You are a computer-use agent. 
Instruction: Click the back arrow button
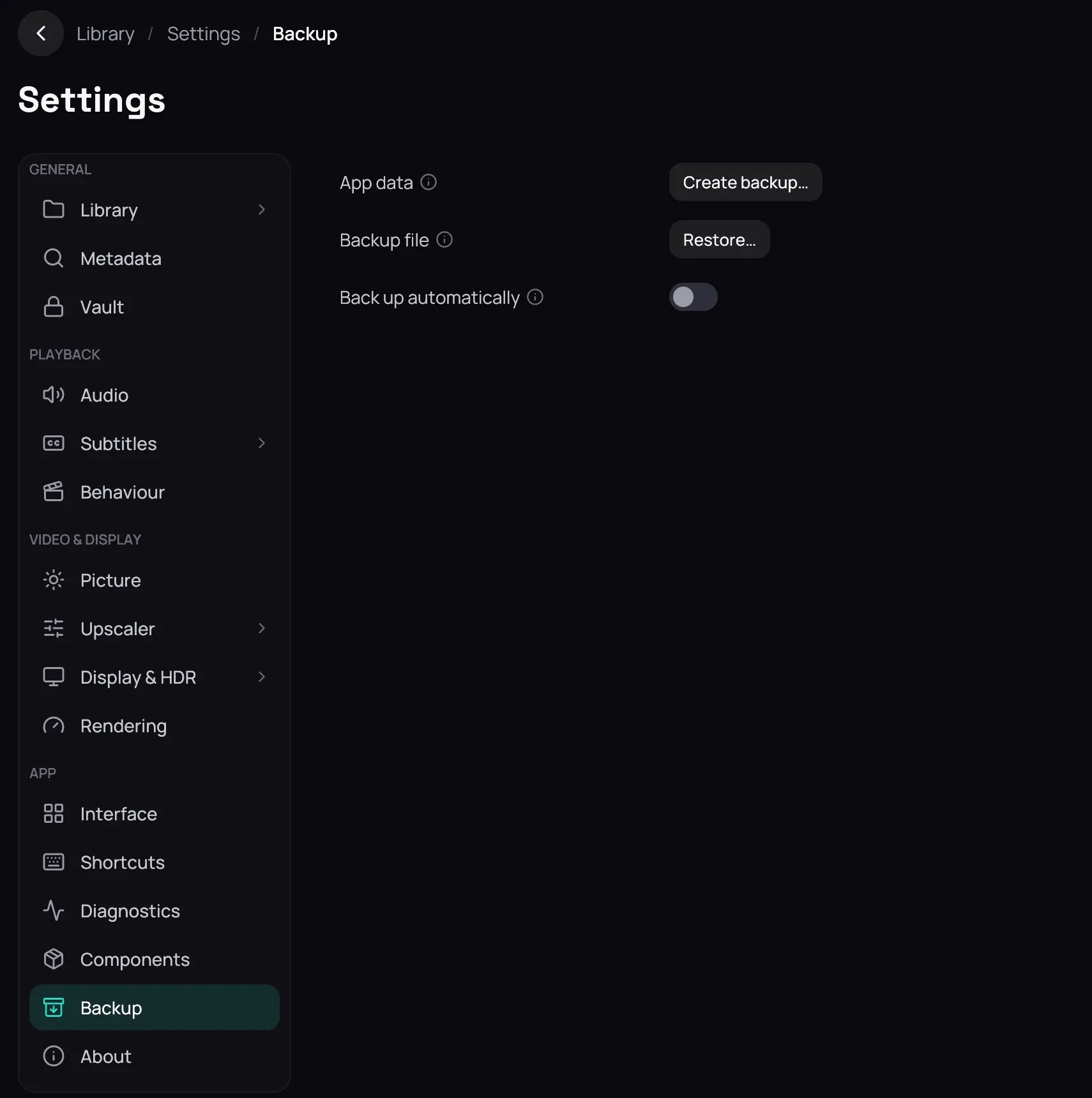pyautogui.click(x=41, y=33)
